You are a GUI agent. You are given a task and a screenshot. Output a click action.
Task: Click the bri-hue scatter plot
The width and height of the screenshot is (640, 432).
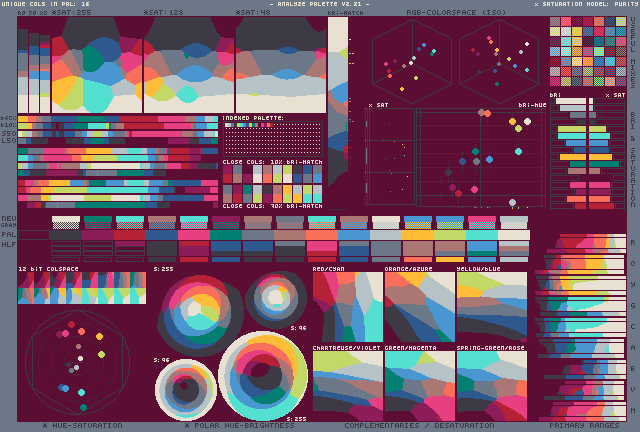[x=481, y=158]
